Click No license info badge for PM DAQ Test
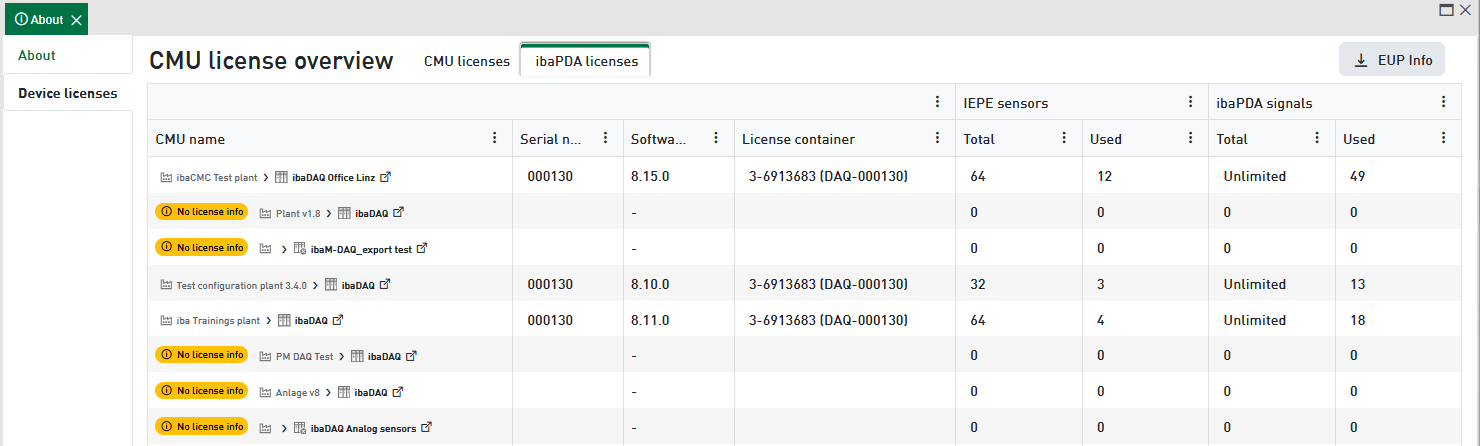Image resolution: width=1480 pixels, height=446 pixels. 201,355
